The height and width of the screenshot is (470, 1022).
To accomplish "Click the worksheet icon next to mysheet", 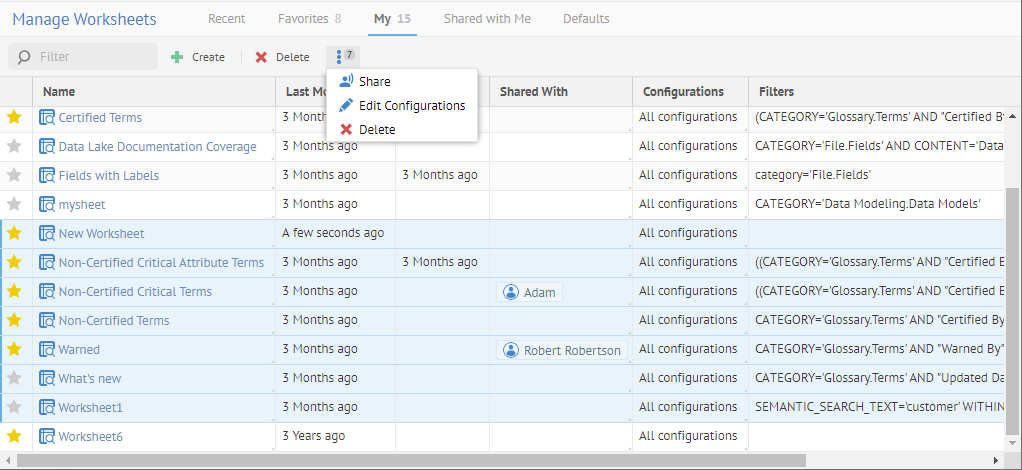I will (47, 204).
